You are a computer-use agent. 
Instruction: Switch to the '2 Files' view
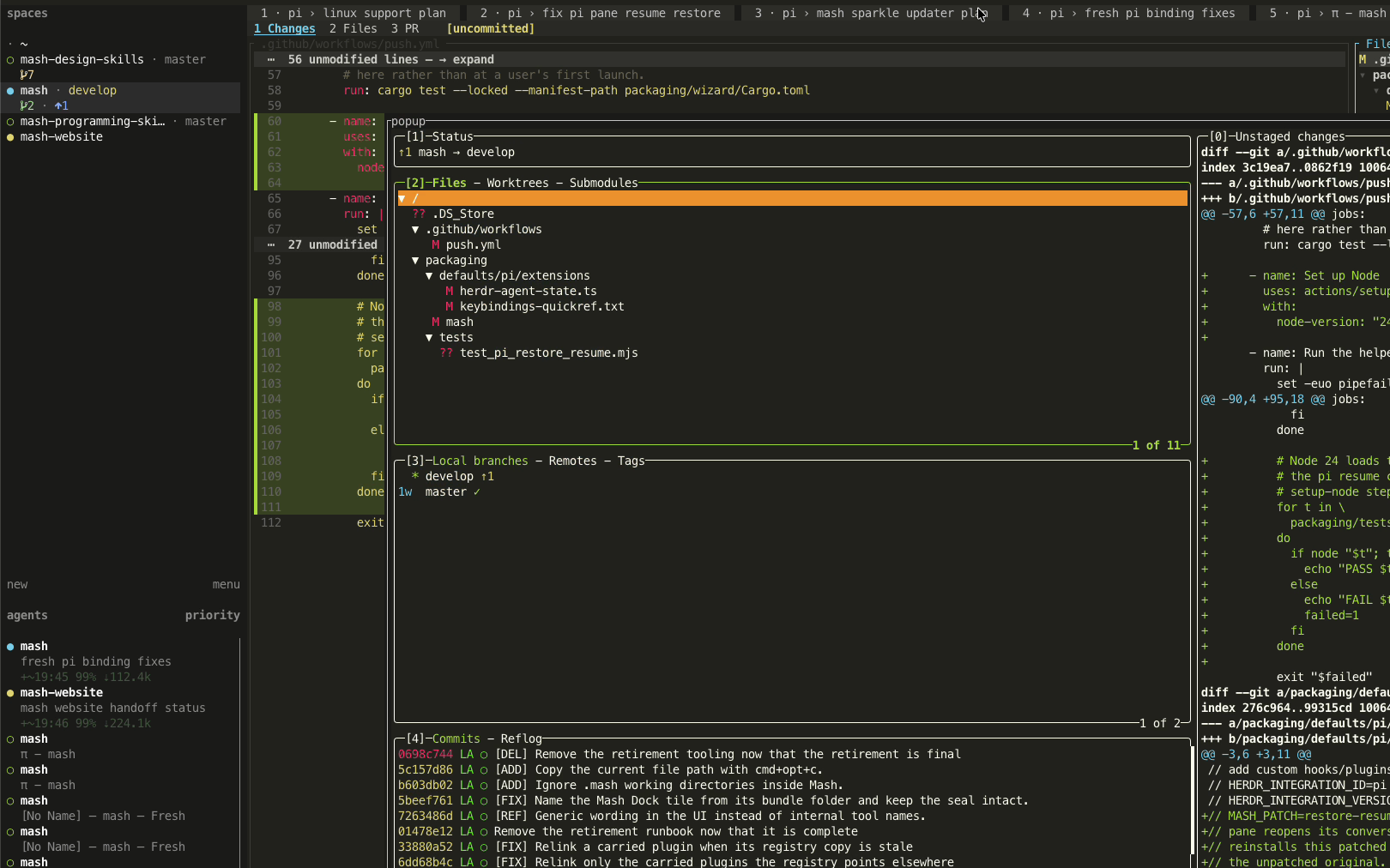pos(354,29)
